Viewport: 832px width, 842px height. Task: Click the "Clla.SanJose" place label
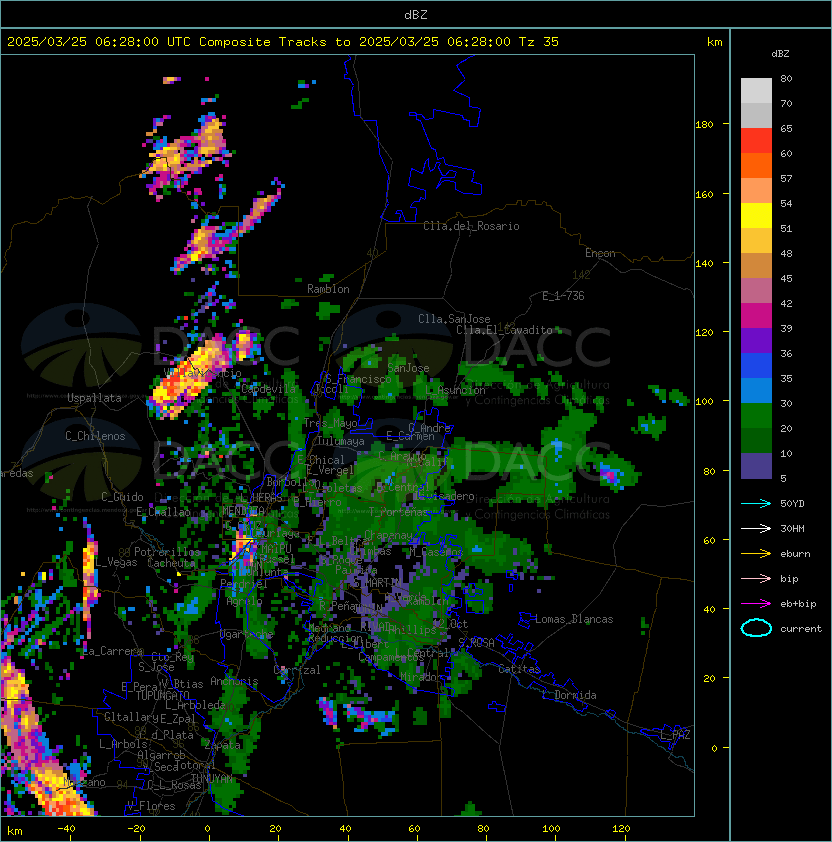point(454,319)
